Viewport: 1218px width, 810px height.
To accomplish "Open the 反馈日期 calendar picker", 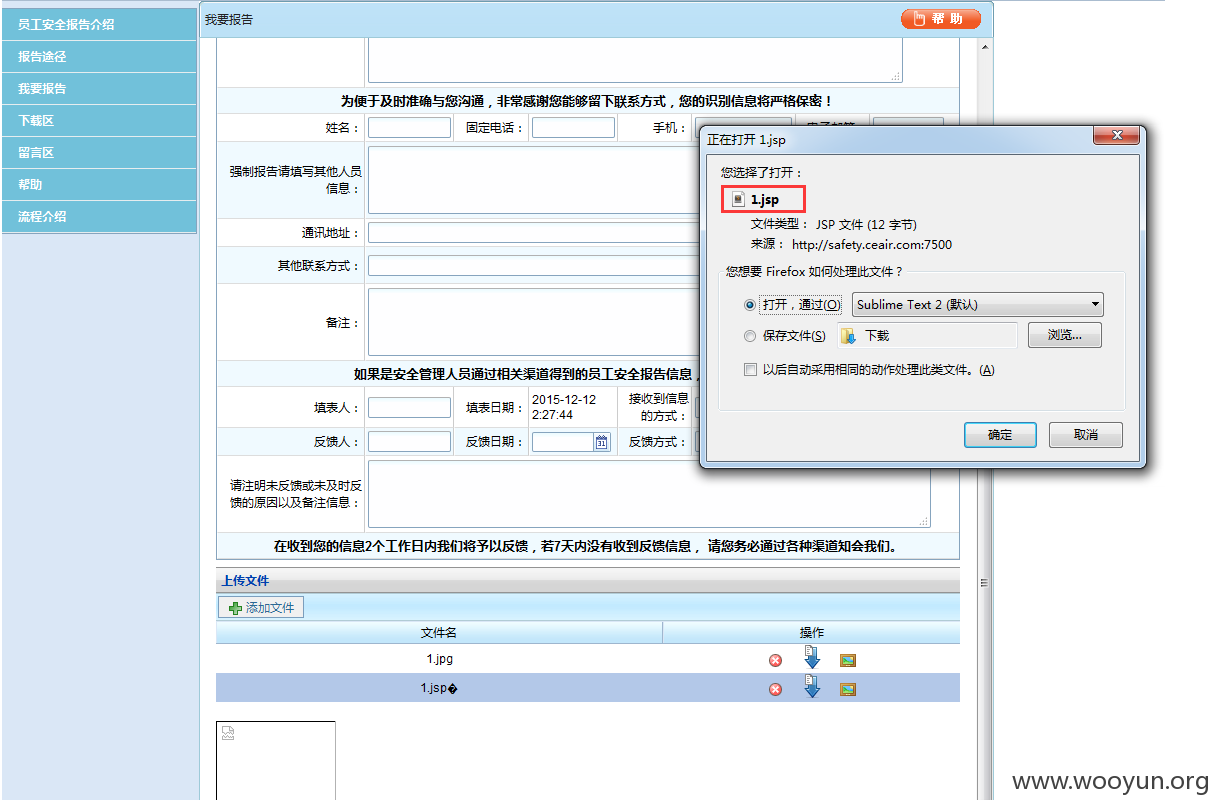I will [x=602, y=442].
